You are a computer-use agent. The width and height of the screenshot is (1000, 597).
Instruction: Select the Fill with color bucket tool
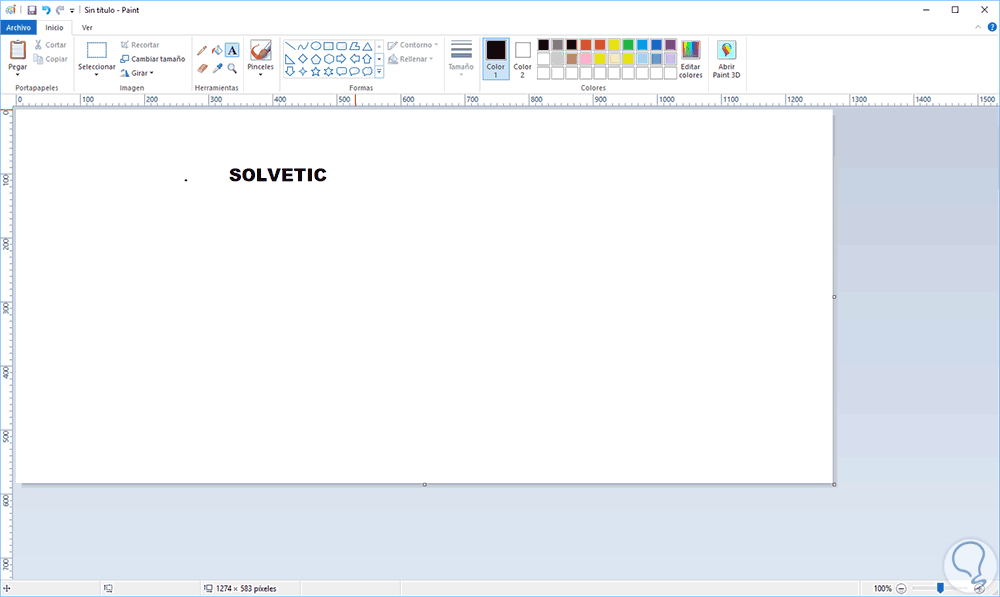pyautogui.click(x=217, y=50)
